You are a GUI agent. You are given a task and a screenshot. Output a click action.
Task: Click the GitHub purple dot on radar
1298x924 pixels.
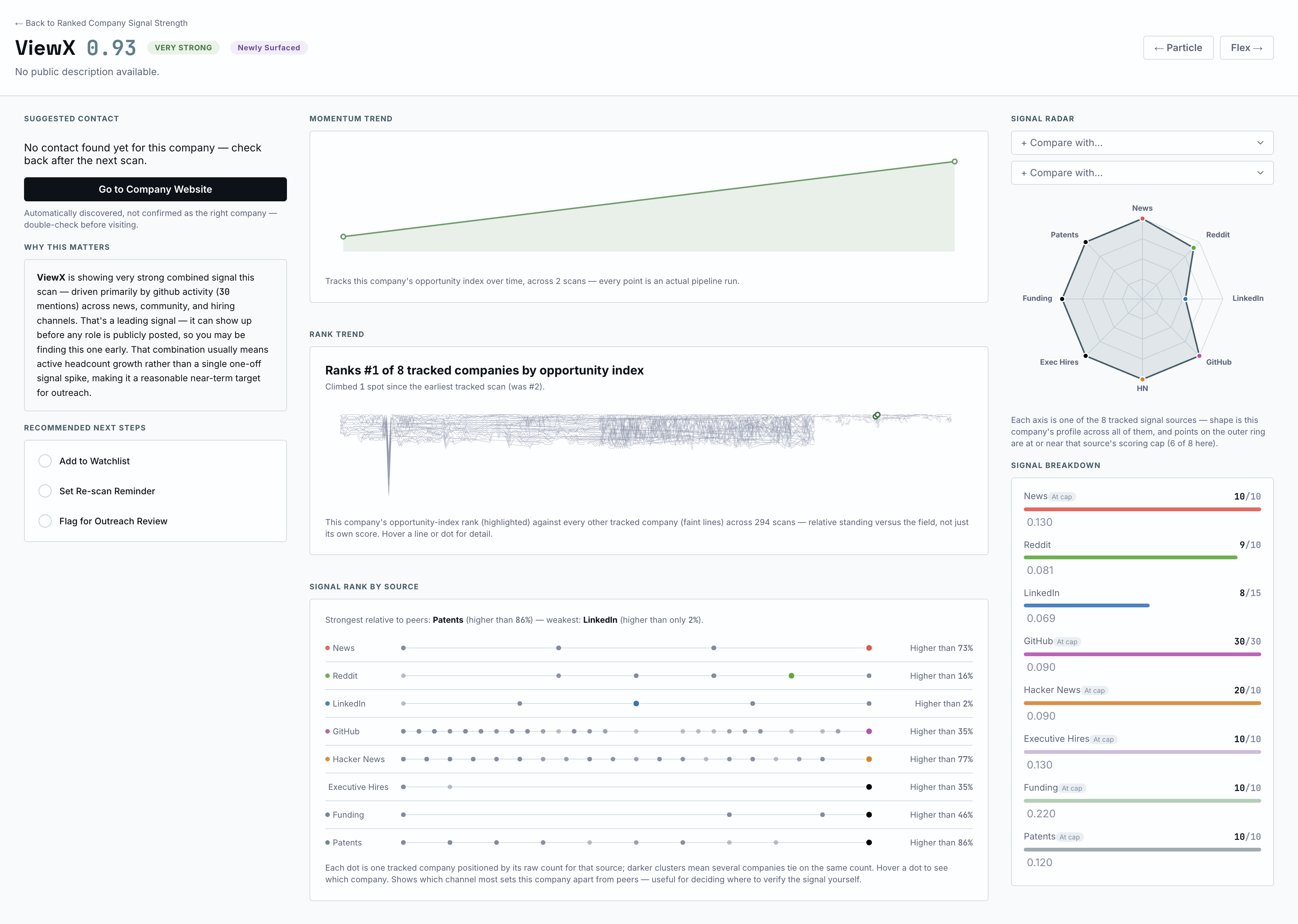(1199, 356)
